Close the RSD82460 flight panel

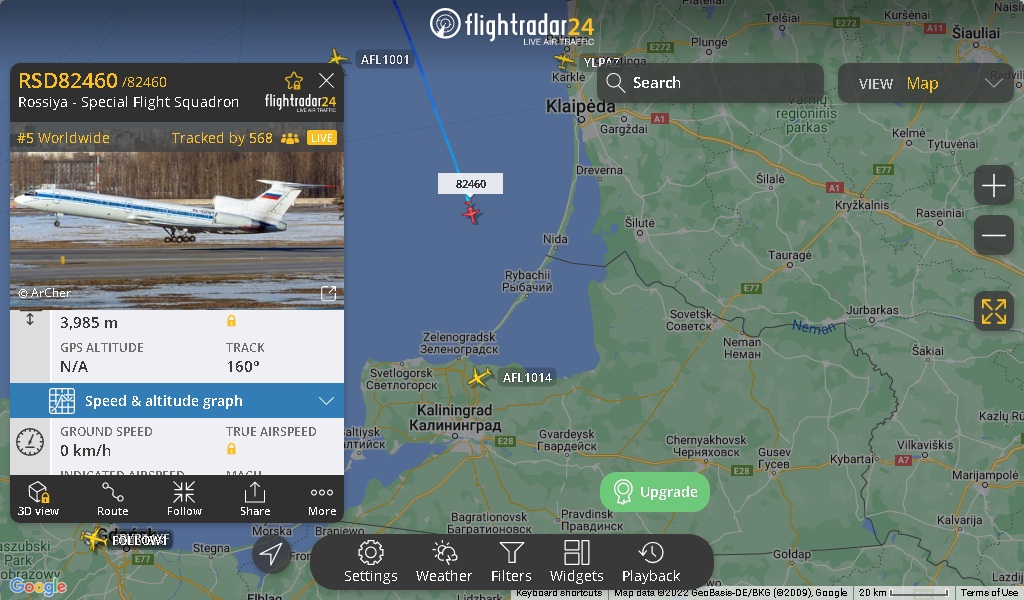click(x=327, y=80)
